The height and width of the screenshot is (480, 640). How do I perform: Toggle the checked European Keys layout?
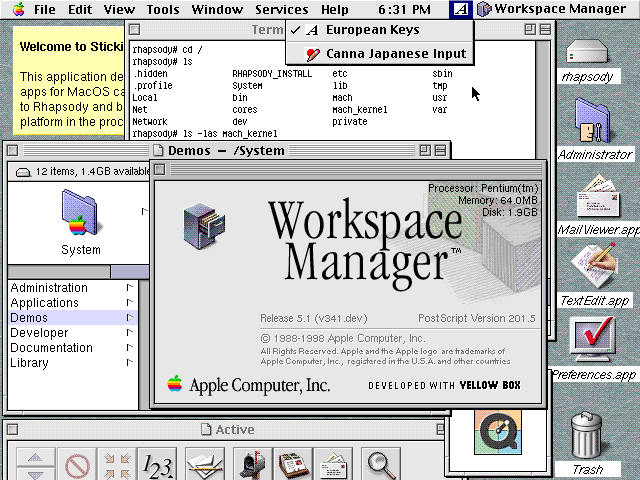380,30
